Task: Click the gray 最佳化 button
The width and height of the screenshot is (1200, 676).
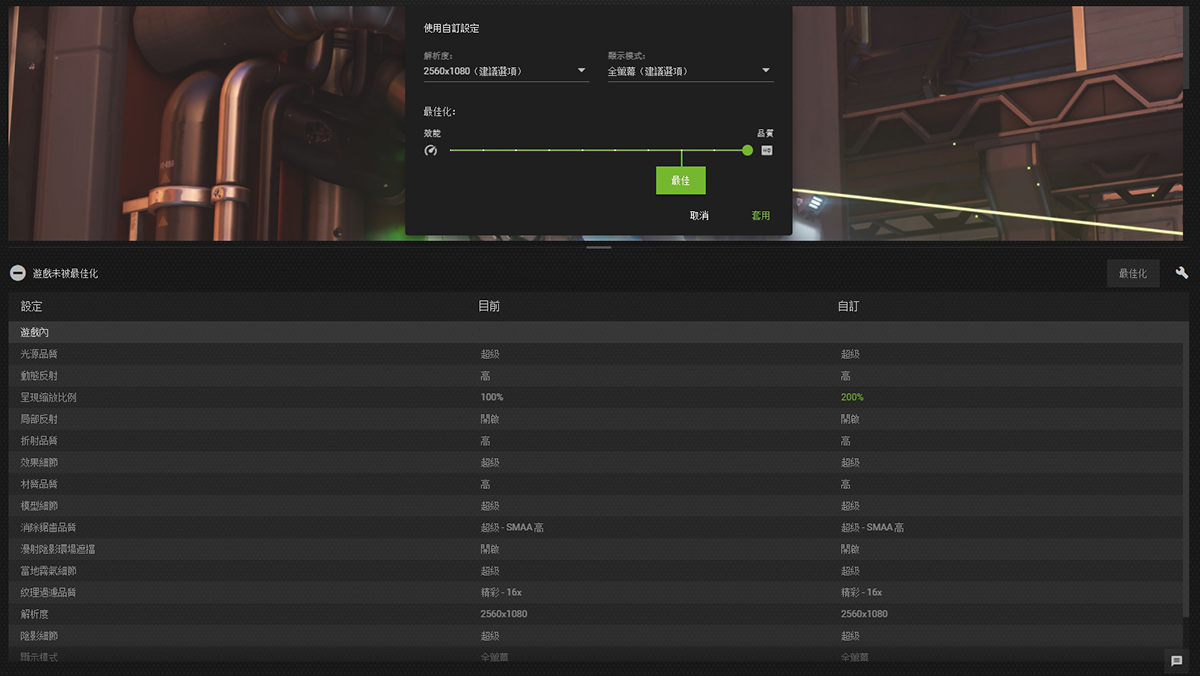Action: [x=1133, y=273]
